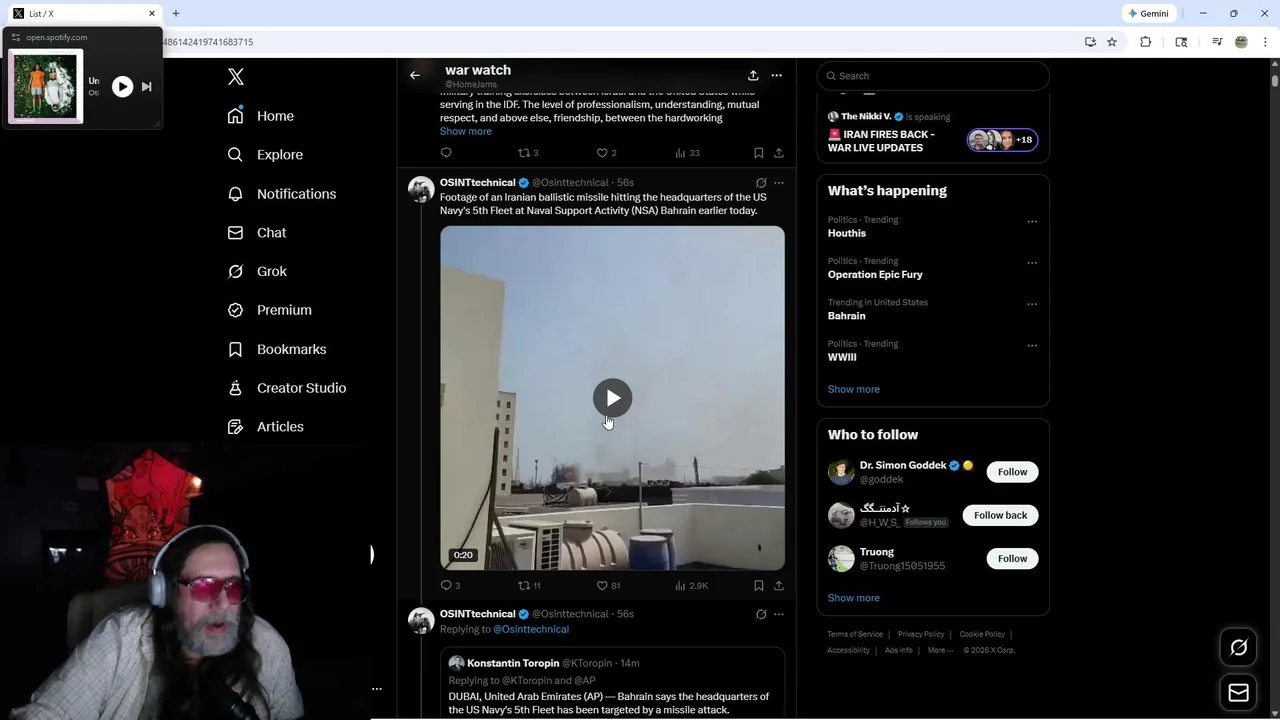Image resolution: width=1280 pixels, height=720 pixels.
Task: Open quoted Konstantin Toropin post
Action: click(612, 684)
